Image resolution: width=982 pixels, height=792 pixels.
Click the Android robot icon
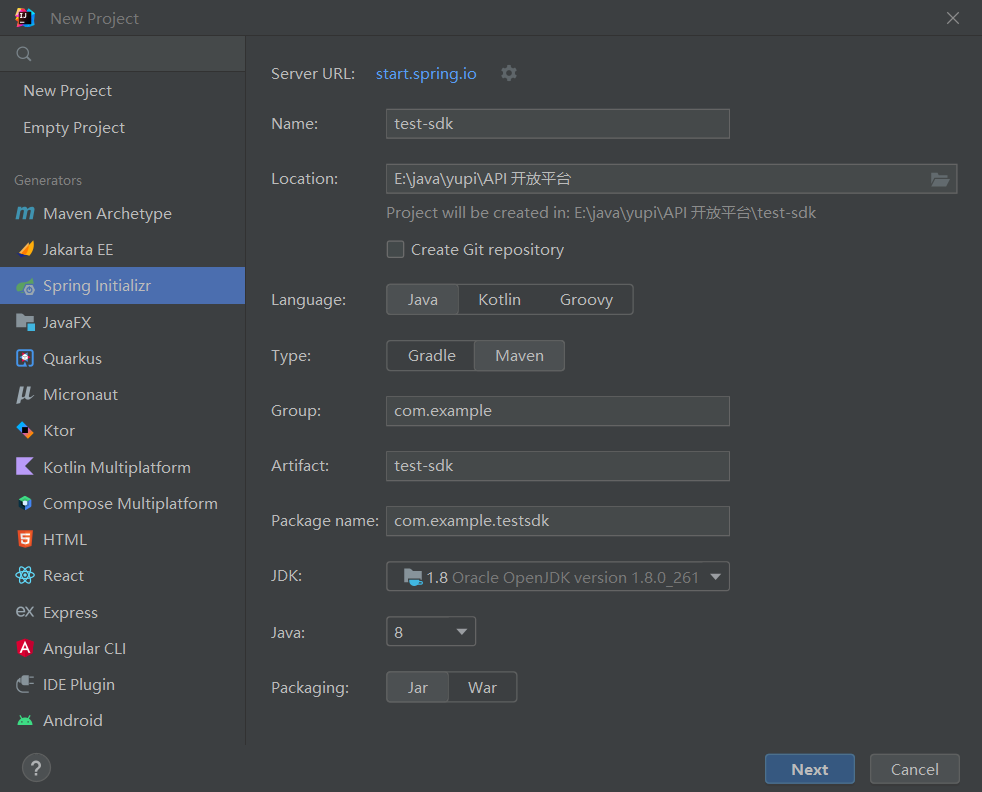click(25, 721)
